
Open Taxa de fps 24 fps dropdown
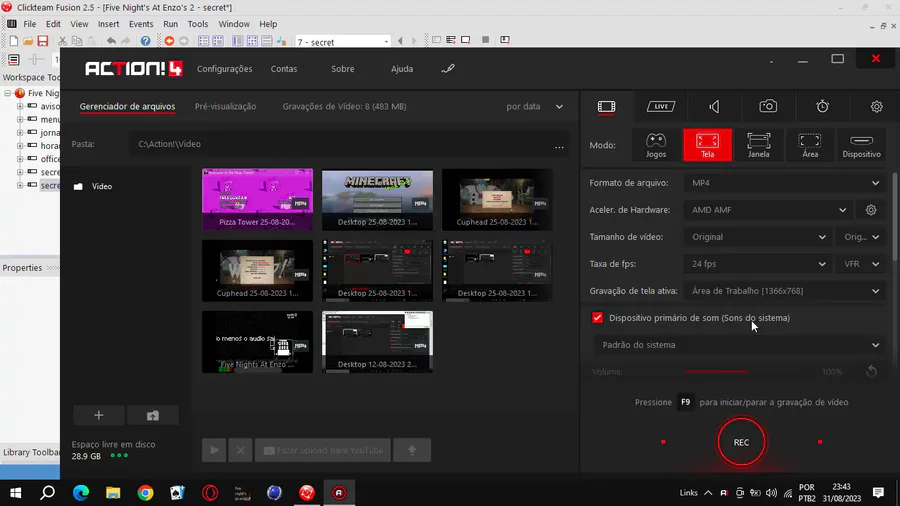click(x=758, y=264)
